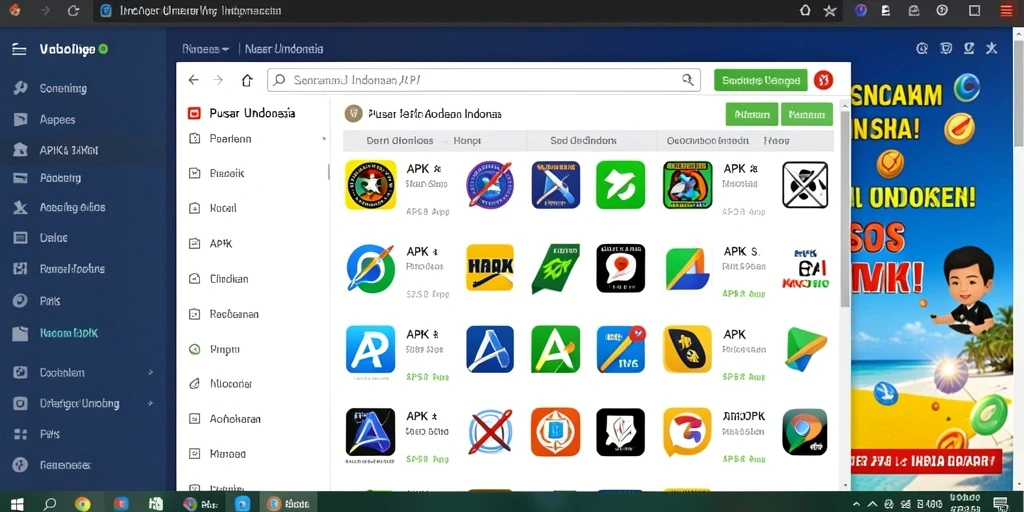1024x512 pixels.
Task: Open the Rinoes dropdown in the header
Action: (206, 49)
